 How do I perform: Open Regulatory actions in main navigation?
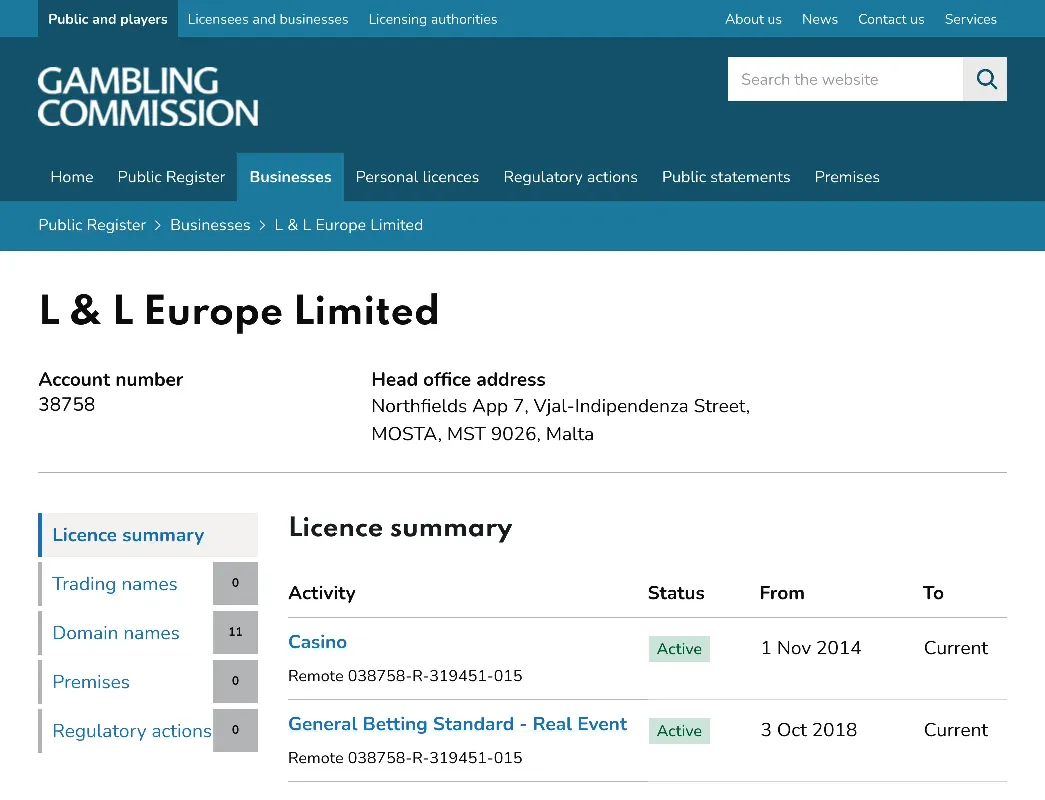coord(570,177)
